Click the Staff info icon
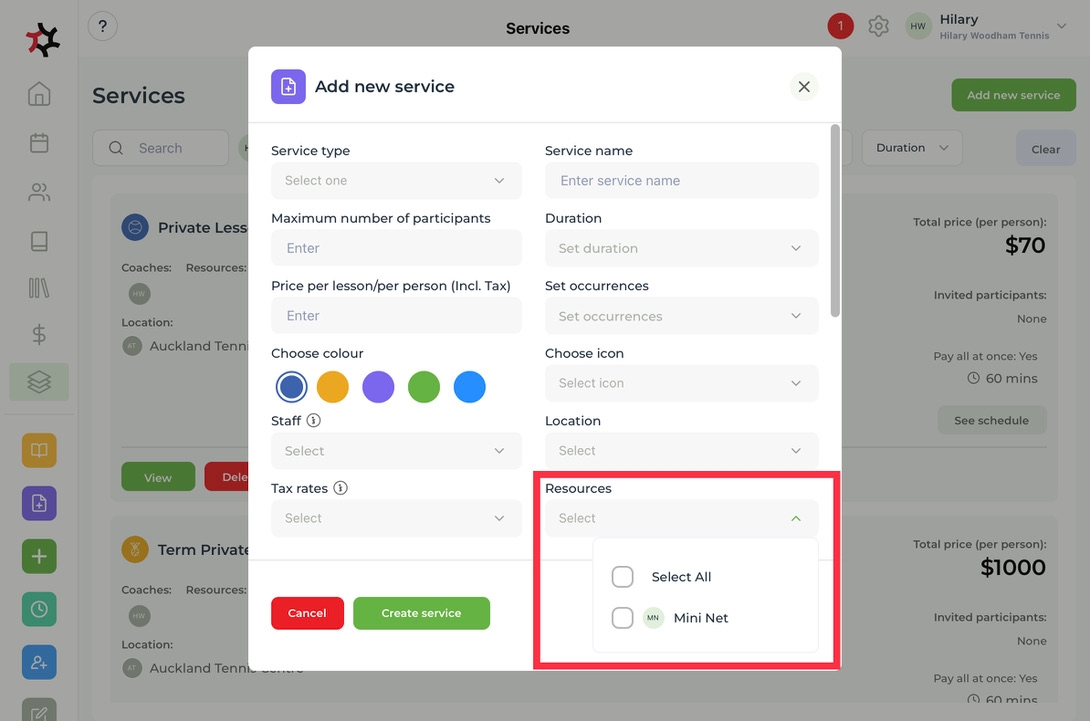This screenshot has height=721, width=1090. 314,421
